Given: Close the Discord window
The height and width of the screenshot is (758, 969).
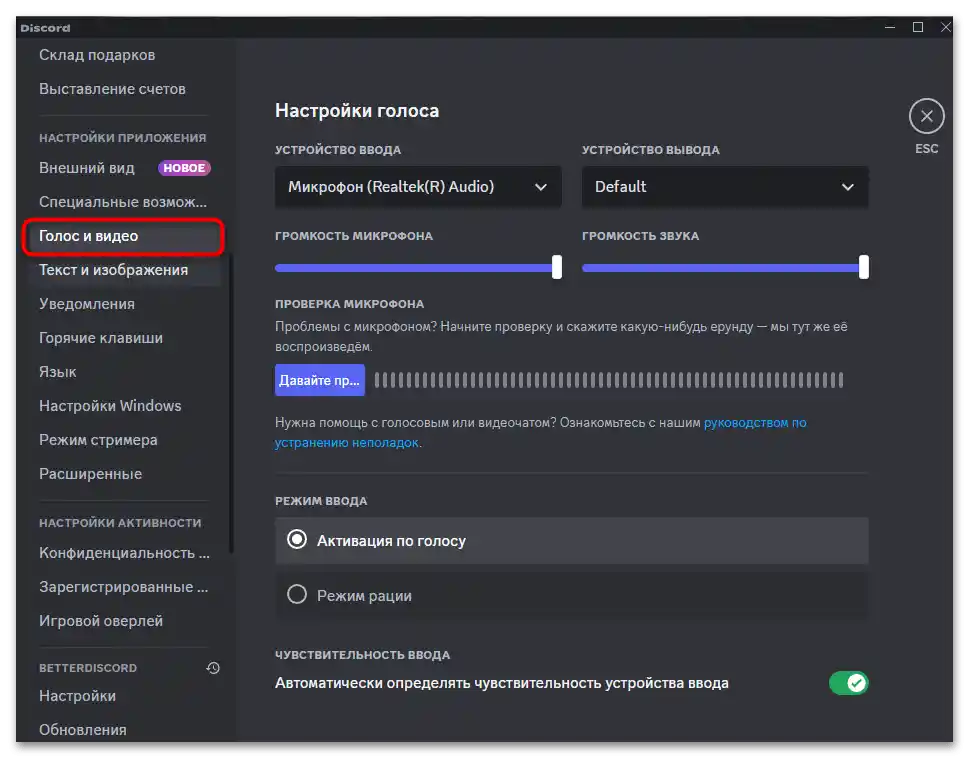Looking at the screenshot, I should click(946, 27).
